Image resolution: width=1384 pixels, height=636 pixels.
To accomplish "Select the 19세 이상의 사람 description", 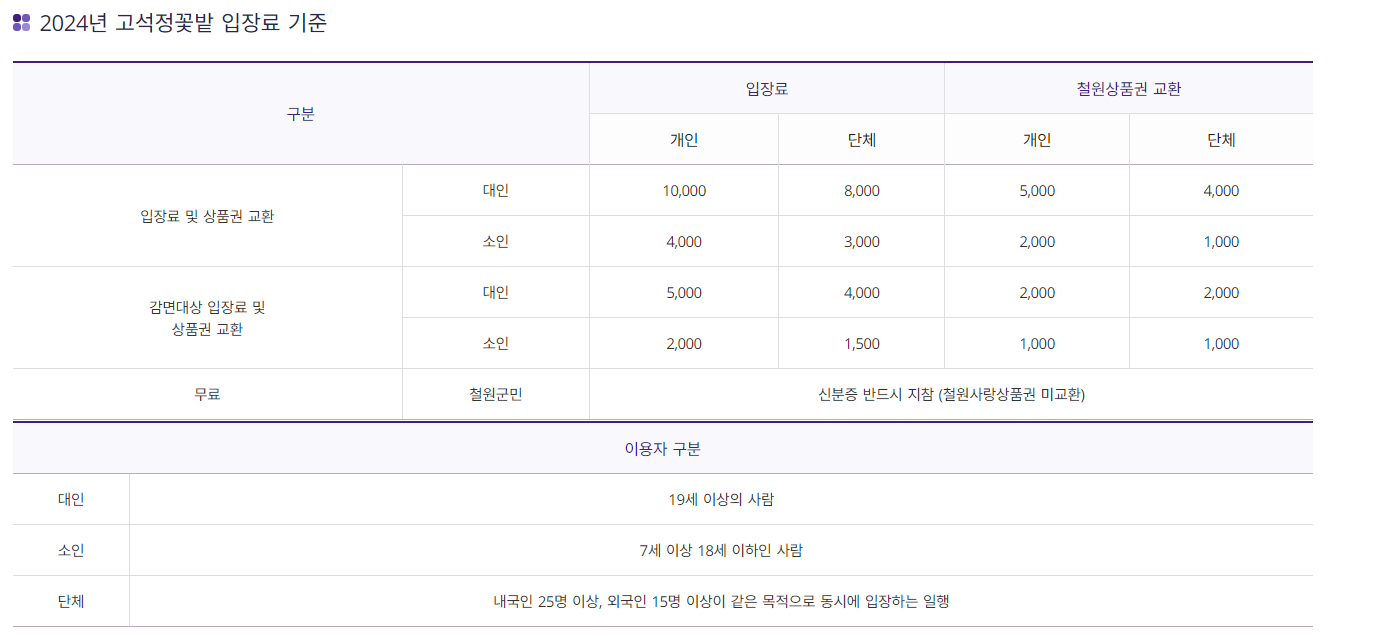I will (x=721, y=500).
